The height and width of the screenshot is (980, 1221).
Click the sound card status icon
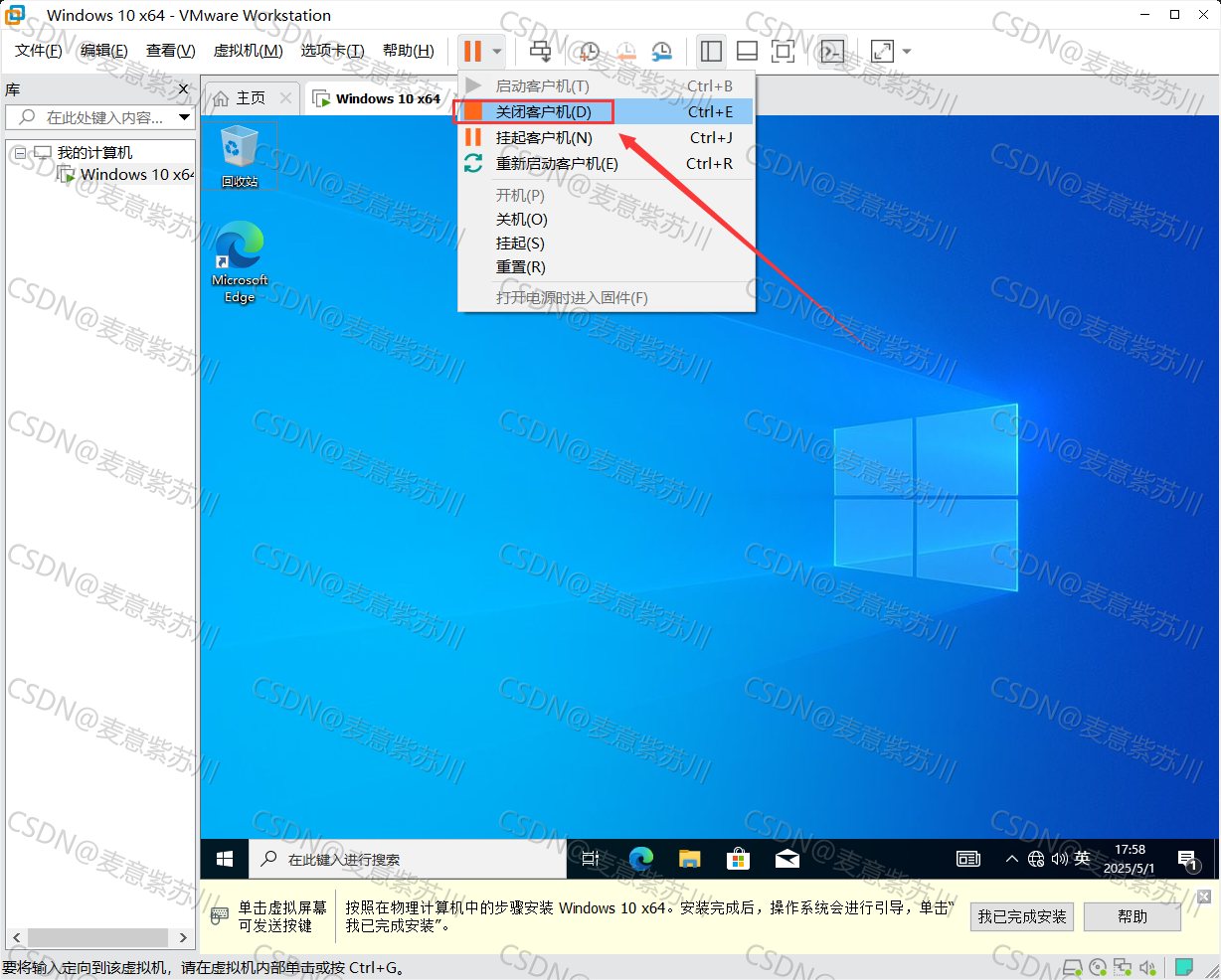pos(1147,967)
